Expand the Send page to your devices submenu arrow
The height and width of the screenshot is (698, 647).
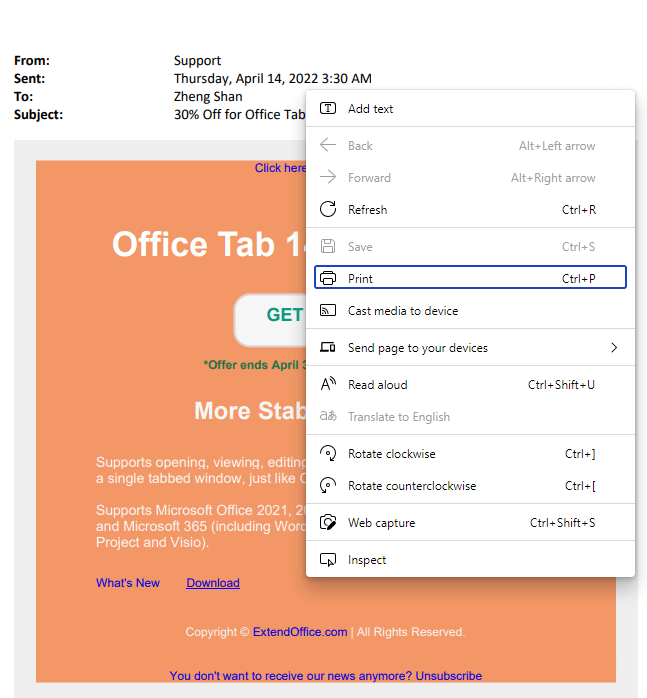point(614,347)
